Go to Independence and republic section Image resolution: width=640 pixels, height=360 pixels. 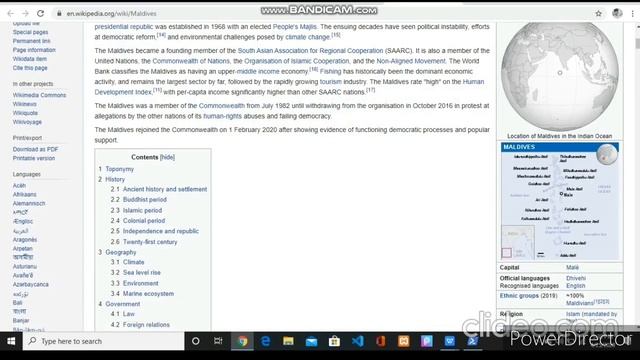160,231
